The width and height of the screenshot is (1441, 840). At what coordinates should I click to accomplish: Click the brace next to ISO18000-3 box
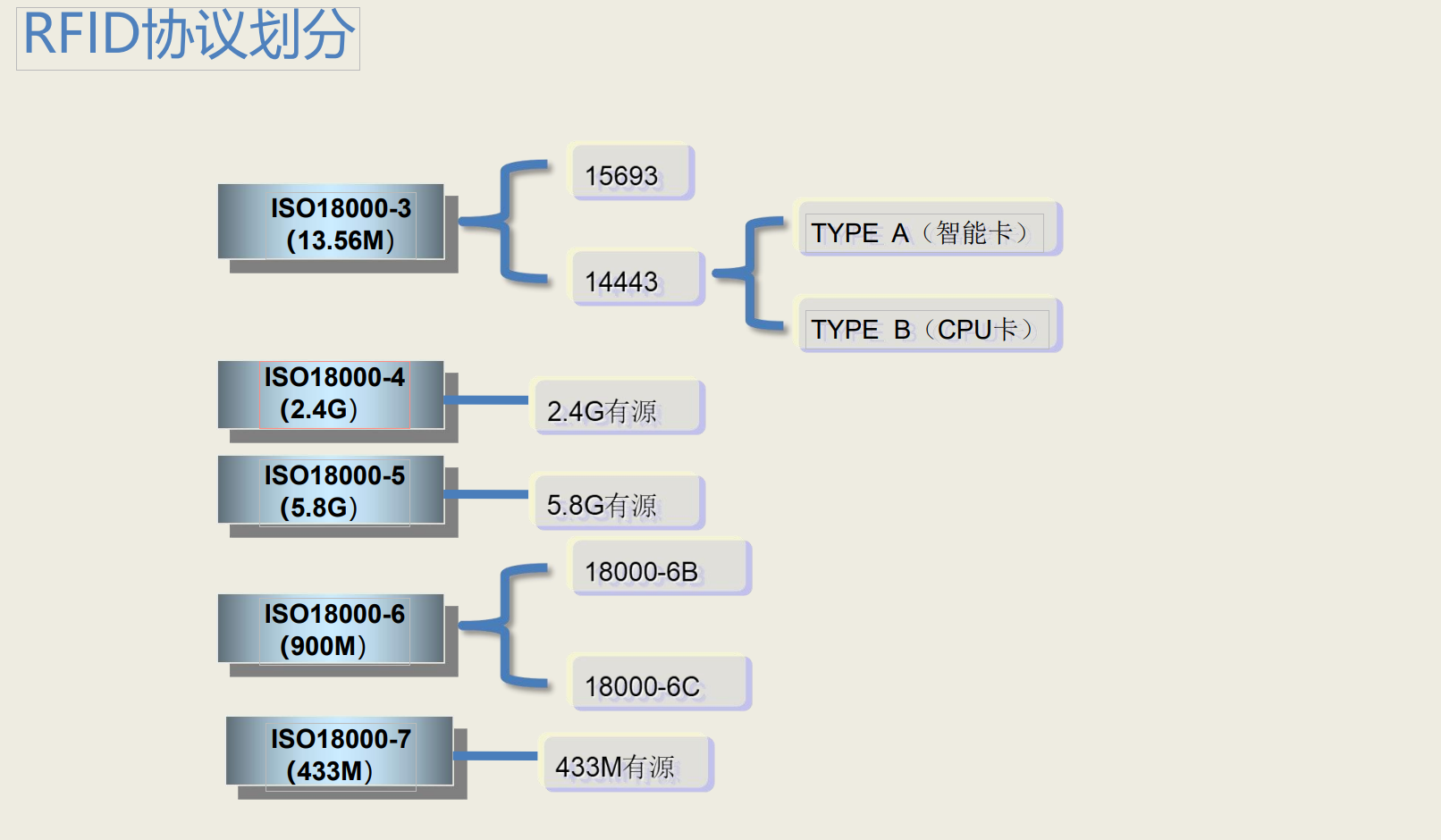(x=508, y=222)
